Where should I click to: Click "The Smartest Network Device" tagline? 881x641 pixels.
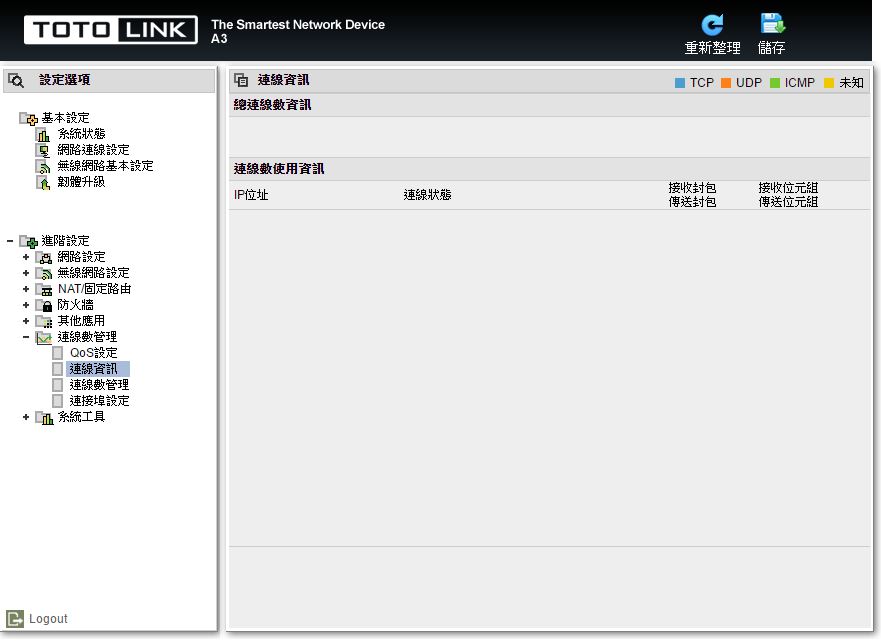point(298,25)
